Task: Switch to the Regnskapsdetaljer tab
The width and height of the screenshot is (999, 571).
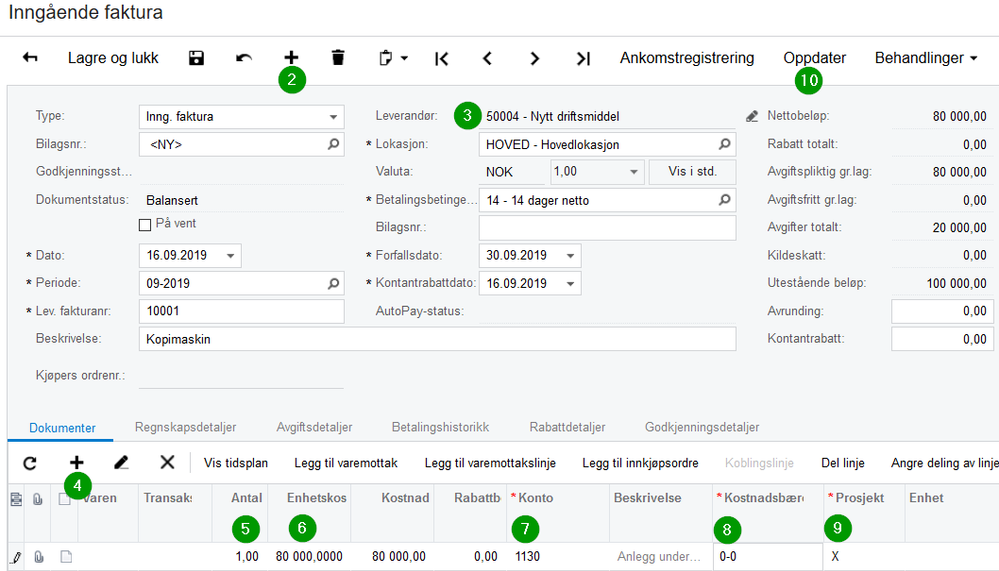Action: point(185,427)
